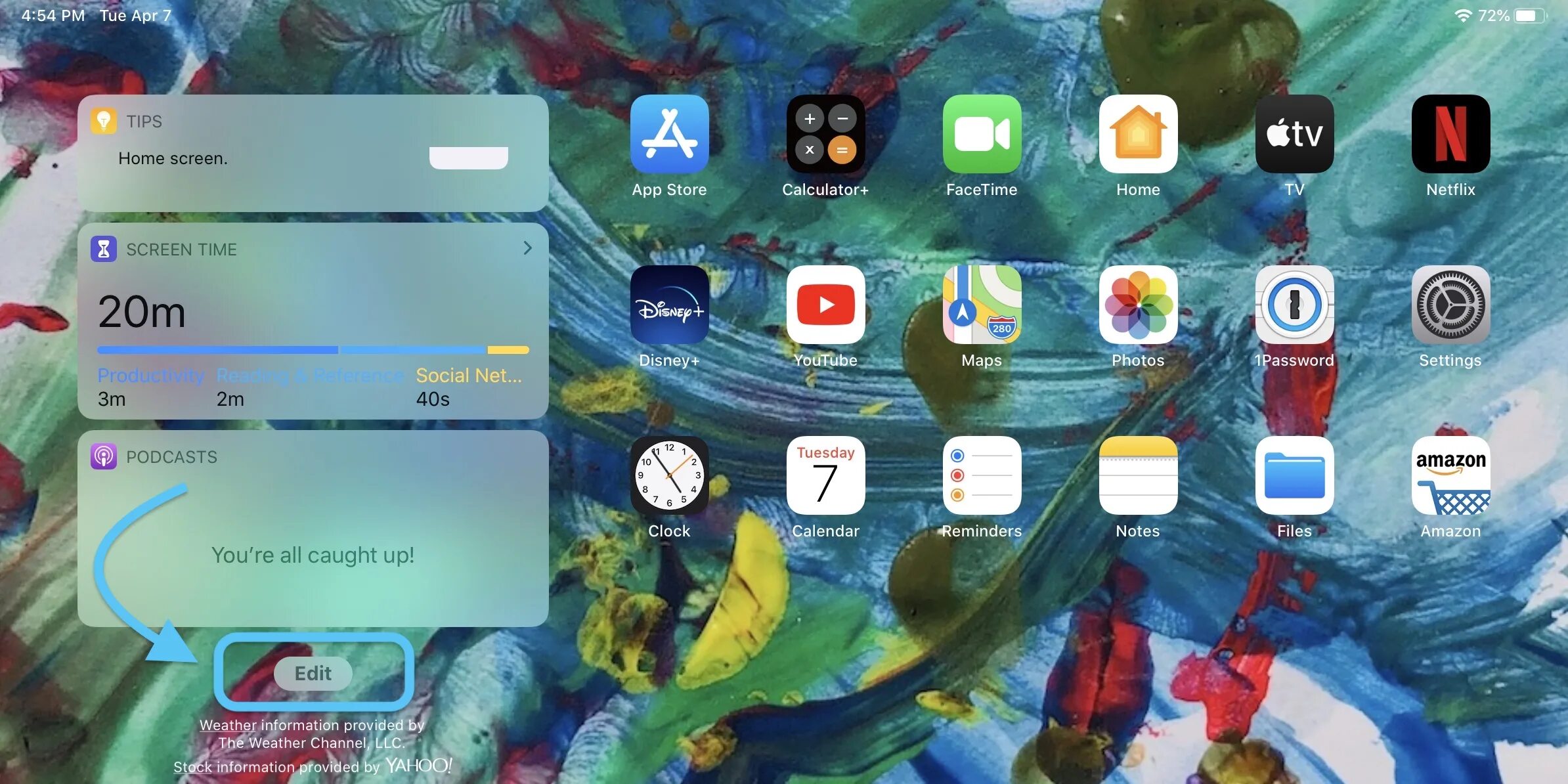This screenshot has height=784, width=1568.
Task: Launch Reminders app
Action: 982,475
